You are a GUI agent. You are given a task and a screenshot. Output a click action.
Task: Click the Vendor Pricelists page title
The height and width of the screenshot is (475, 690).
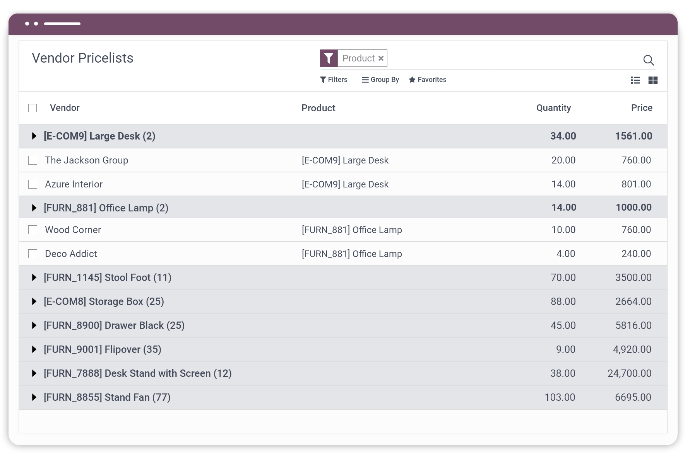click(x=82, y=58)
